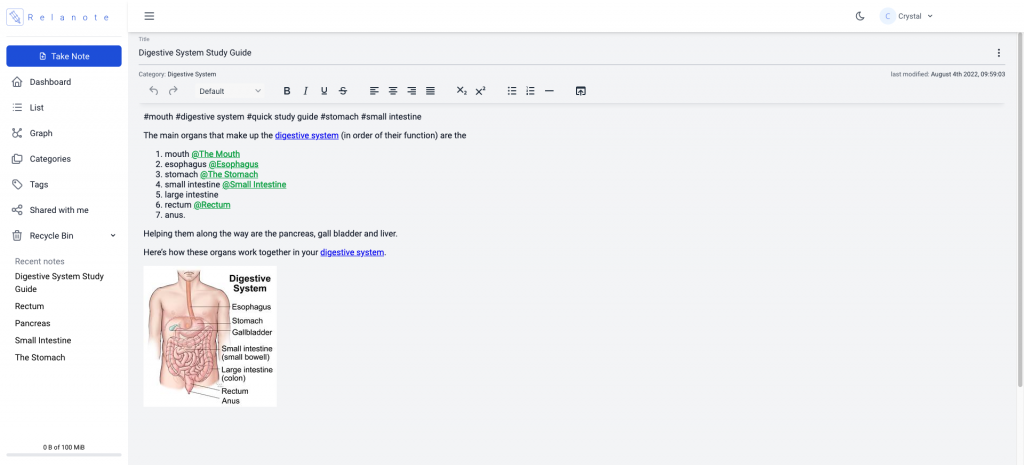
Task: Click the 0 B of 100 MiB text
Action: click(x=64, y=447)
